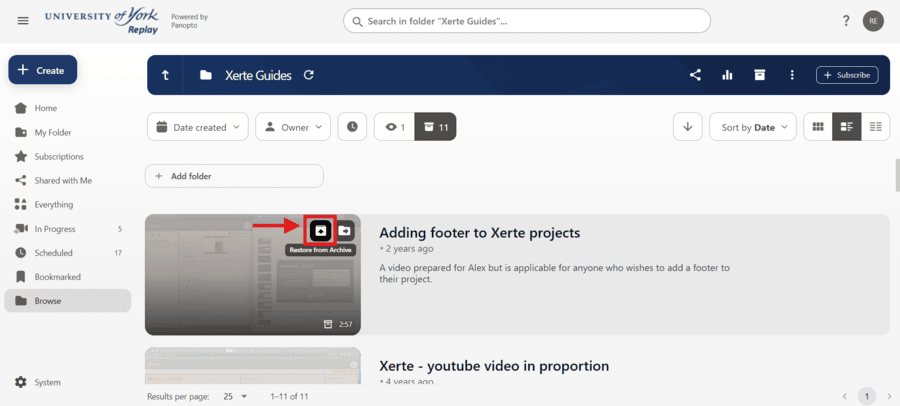Image resolution: width=900 pixels, height=406 pixels.
Task: Click the Add folder button
Action: pos(234,176)
